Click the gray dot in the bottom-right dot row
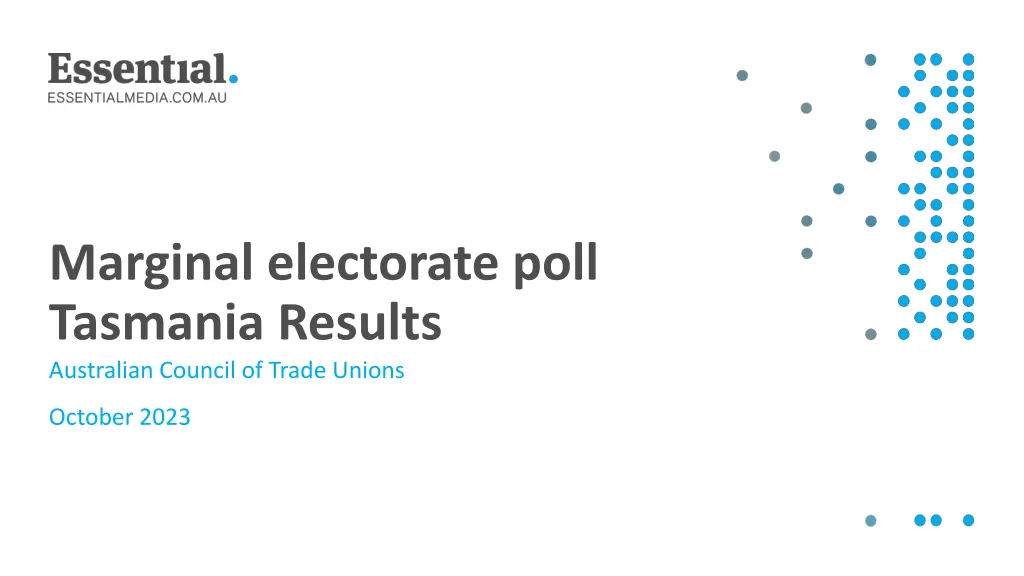 [x=871, y=520]
